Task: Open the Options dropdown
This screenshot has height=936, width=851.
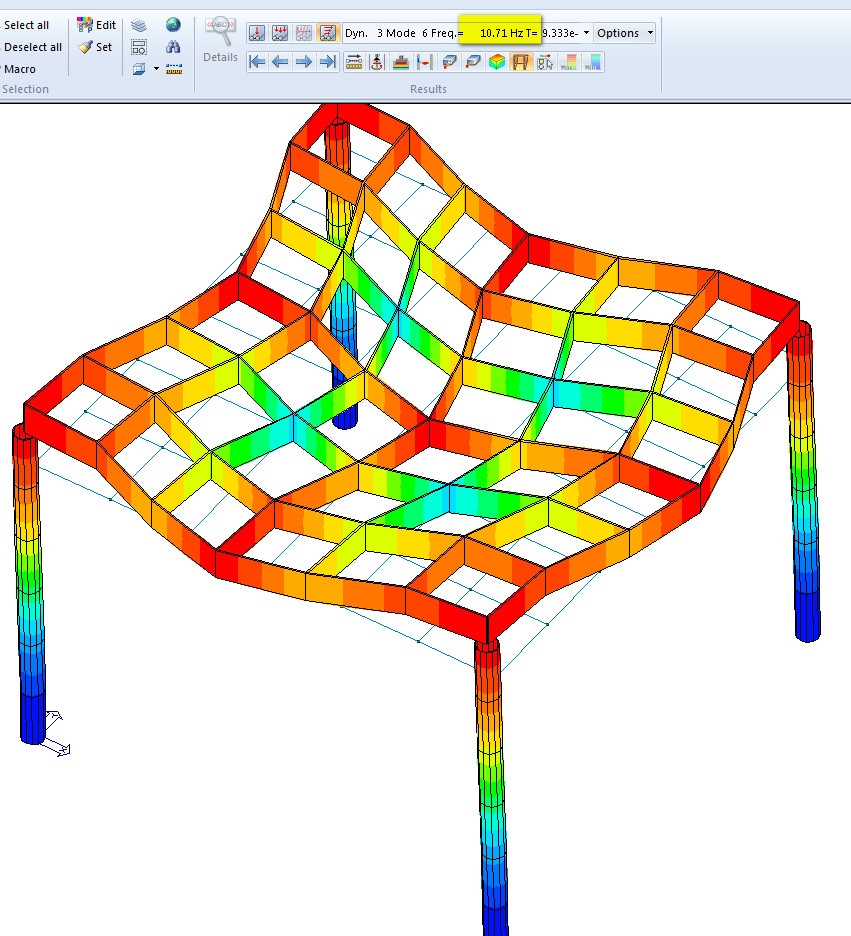Action: coord(624,33)
